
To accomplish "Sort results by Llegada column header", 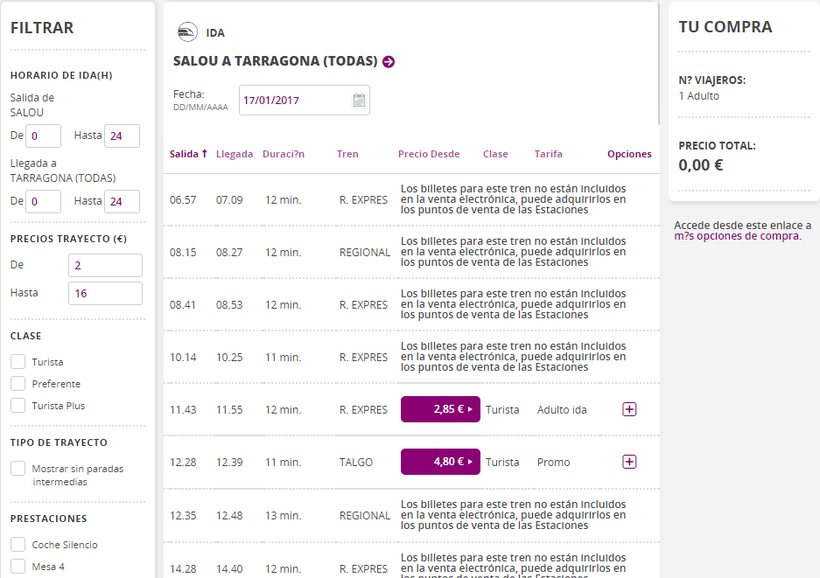I will point(234,154).
